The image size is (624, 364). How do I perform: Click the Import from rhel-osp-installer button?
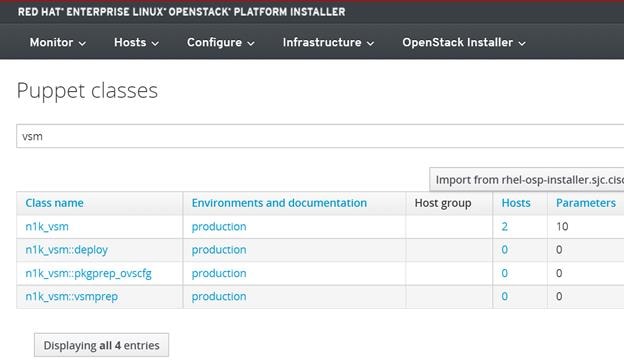(526, 179)
